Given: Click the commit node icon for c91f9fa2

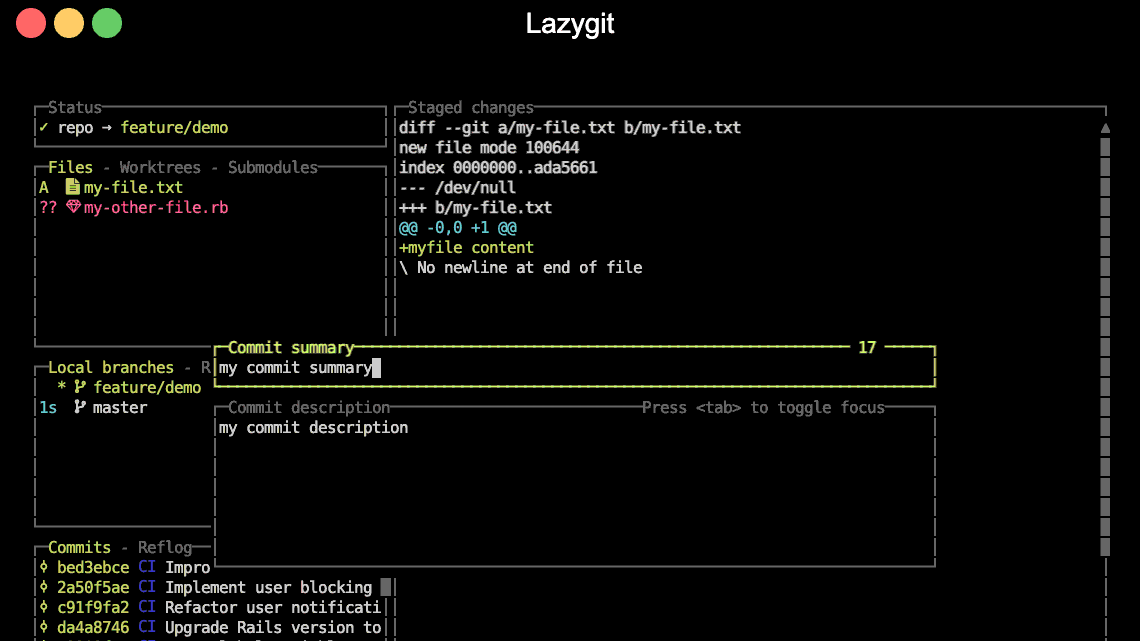Looking at the screenshot, I should pos(44,607).
